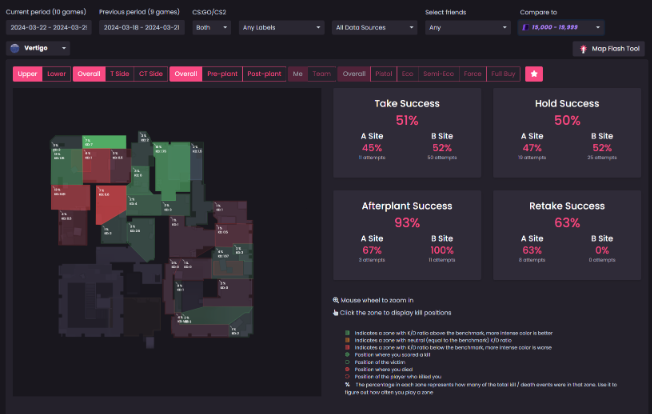Click the magnifier zoom hint icon
The width and height of the screenshot is (652, 414).
[336, 300]
